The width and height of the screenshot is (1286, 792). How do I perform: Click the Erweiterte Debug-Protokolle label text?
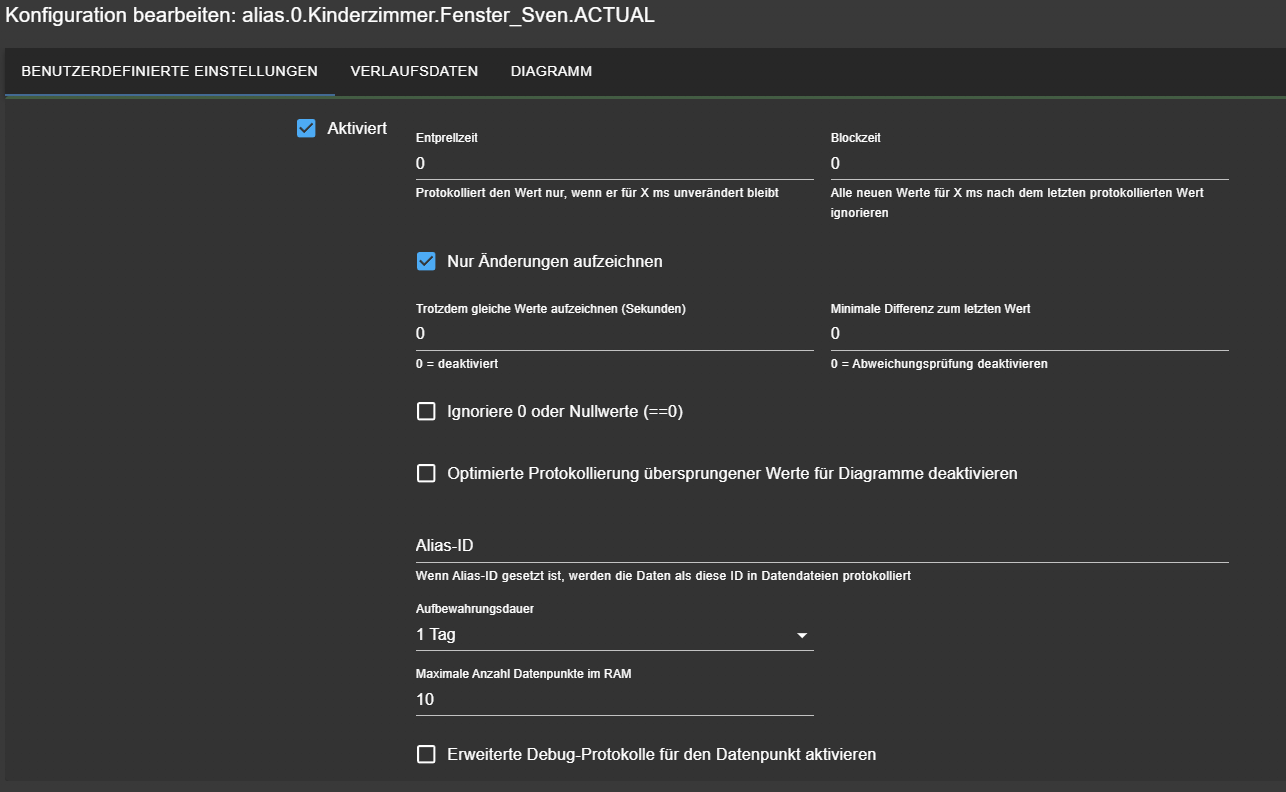pyautogui.click(x=661, y=755)
